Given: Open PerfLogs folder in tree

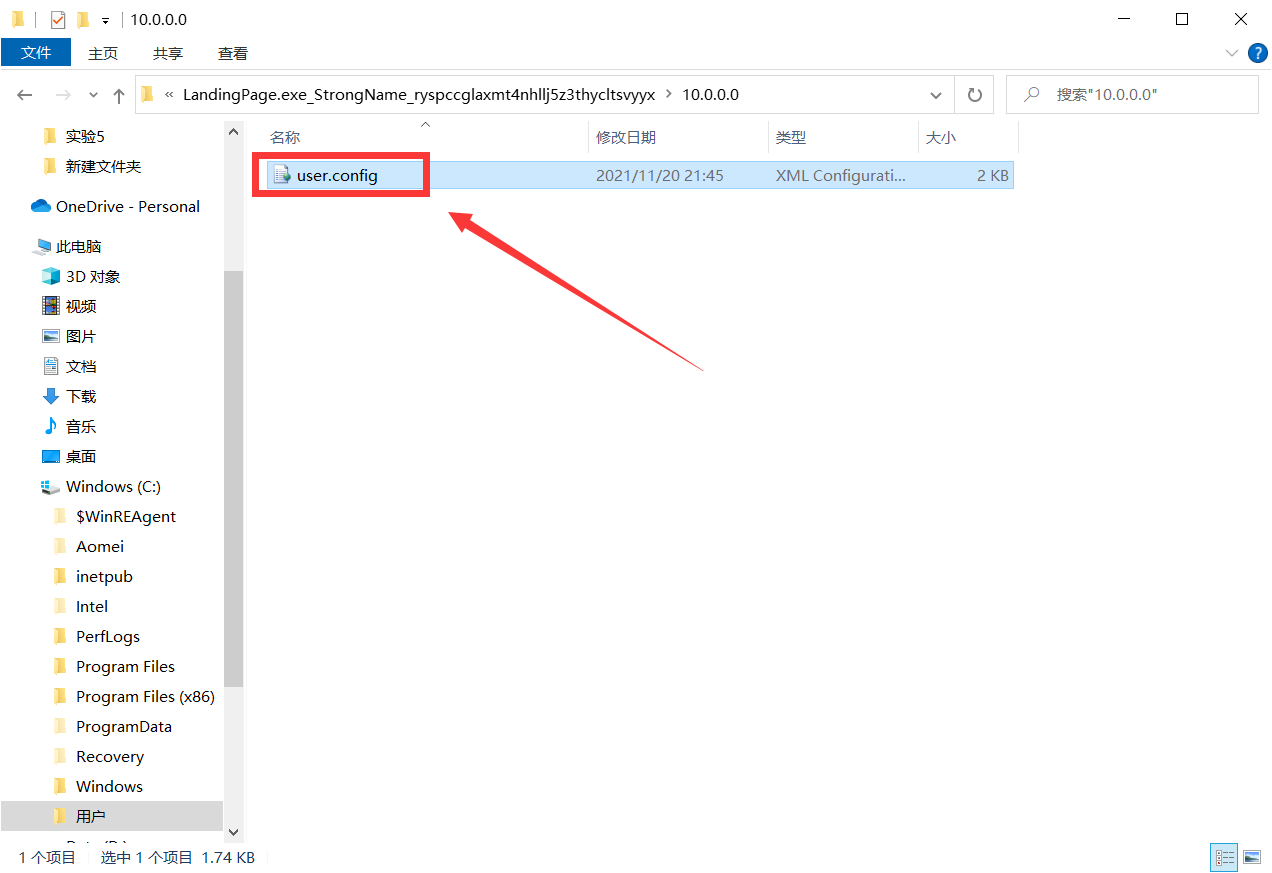Looking at the screenshot, I should point(108,636).
